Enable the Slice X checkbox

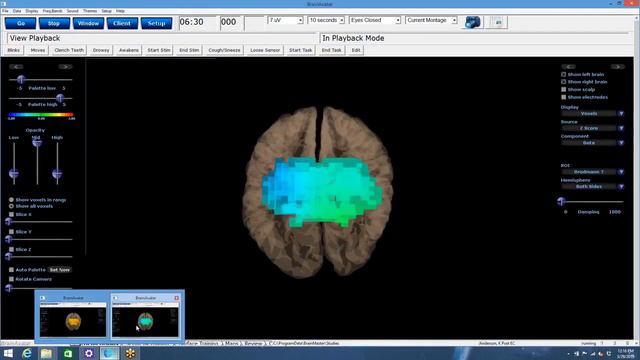(x=11, y=214)
